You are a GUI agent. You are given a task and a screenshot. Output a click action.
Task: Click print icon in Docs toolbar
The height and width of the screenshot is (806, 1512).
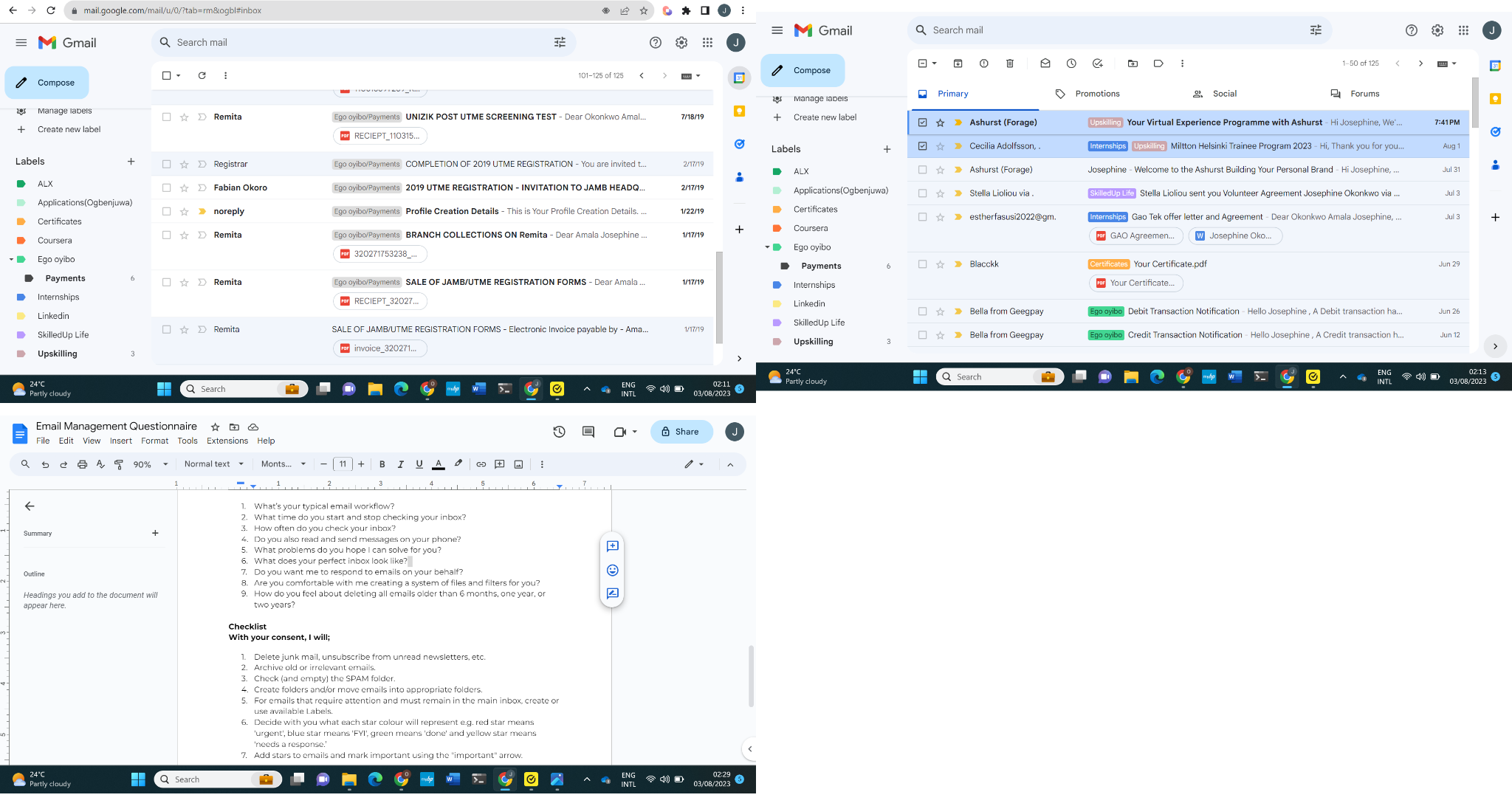coord(82,464)
